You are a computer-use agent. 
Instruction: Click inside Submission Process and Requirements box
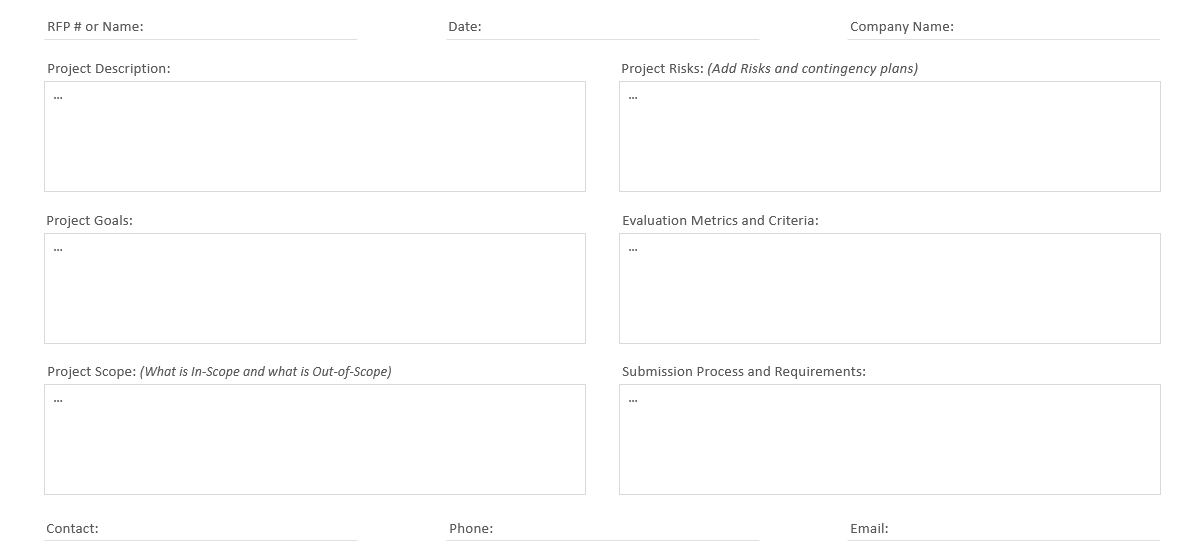coord(890,440)
